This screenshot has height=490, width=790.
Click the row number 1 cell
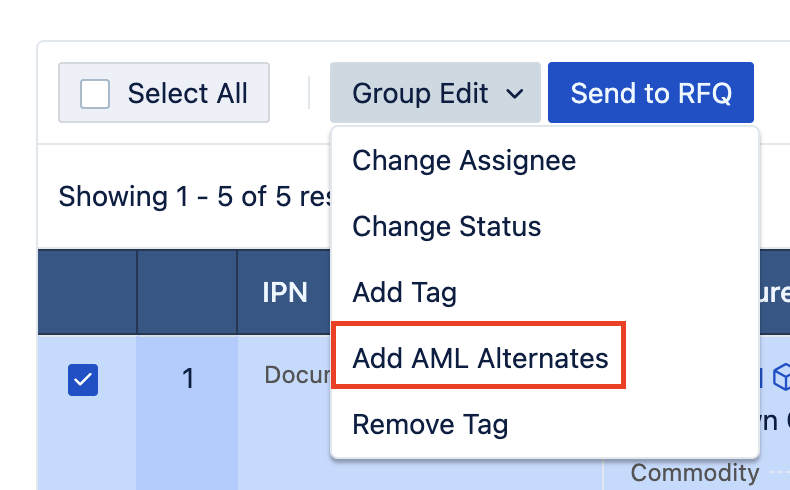(187, 380)
